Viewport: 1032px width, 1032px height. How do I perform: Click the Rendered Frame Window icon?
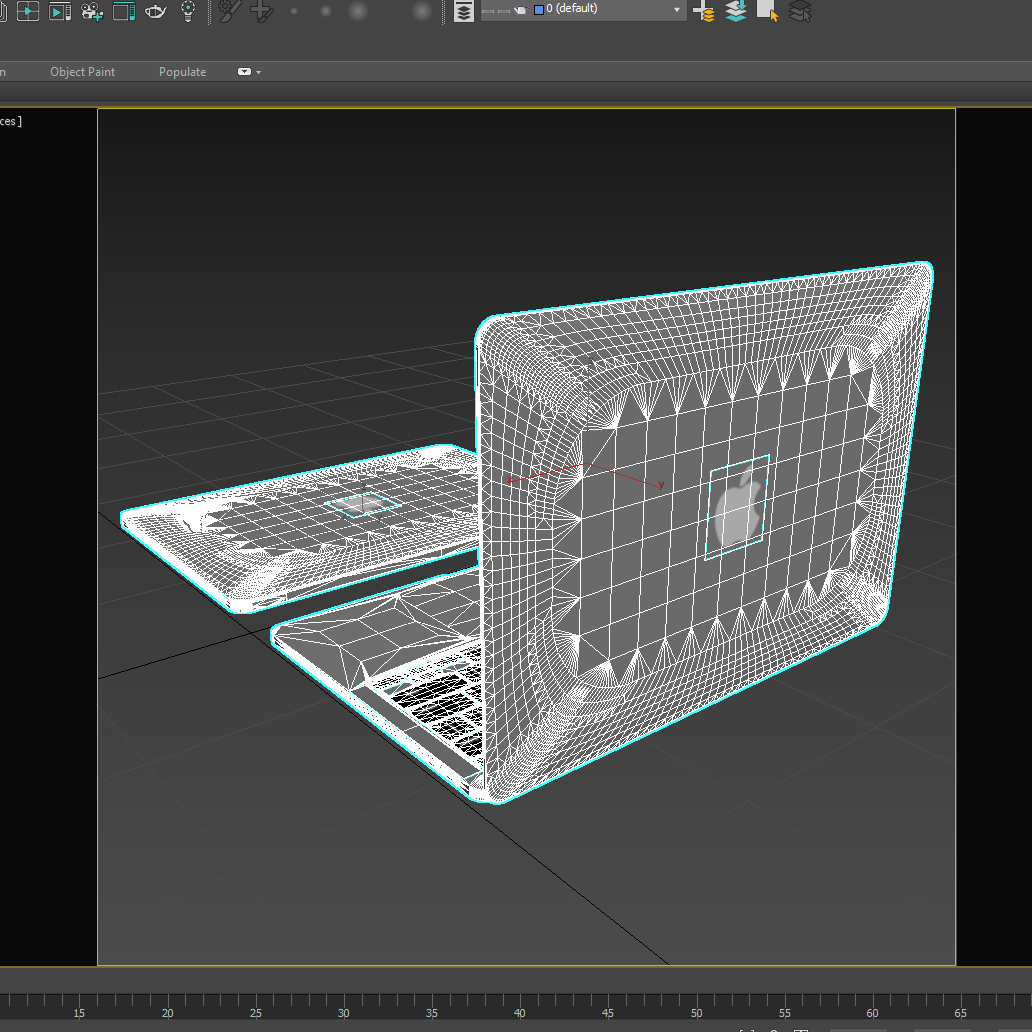[x=60, y=11]
